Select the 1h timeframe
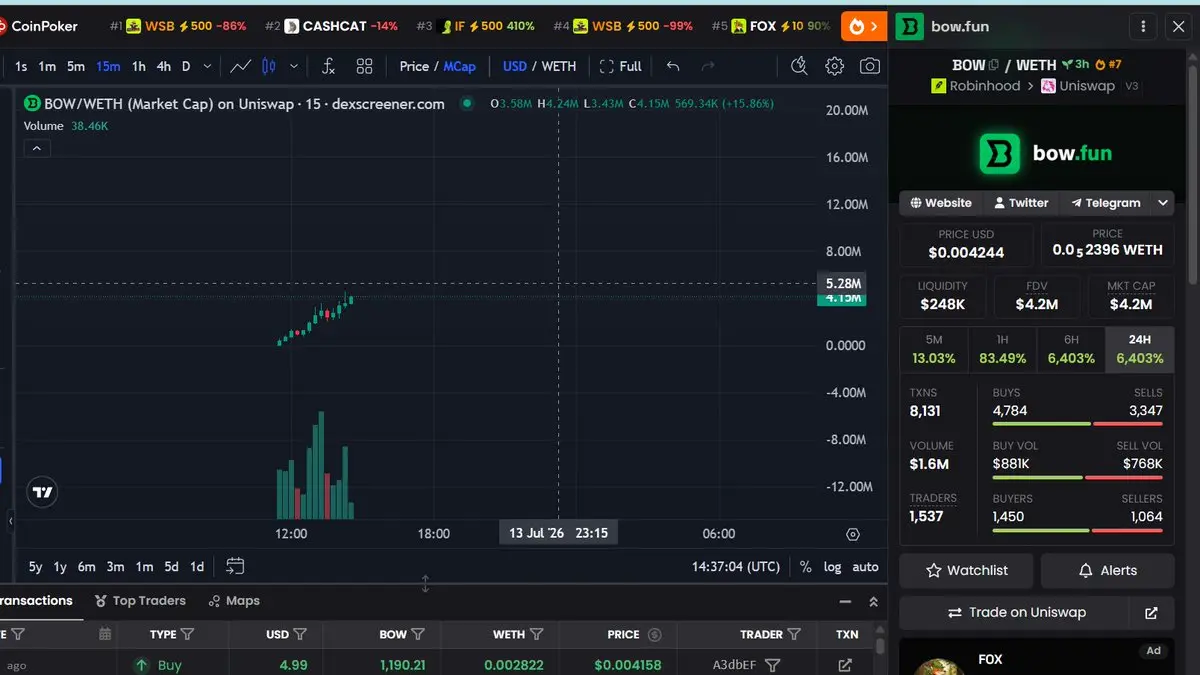The image size is (1200, 675). point(139,66)
